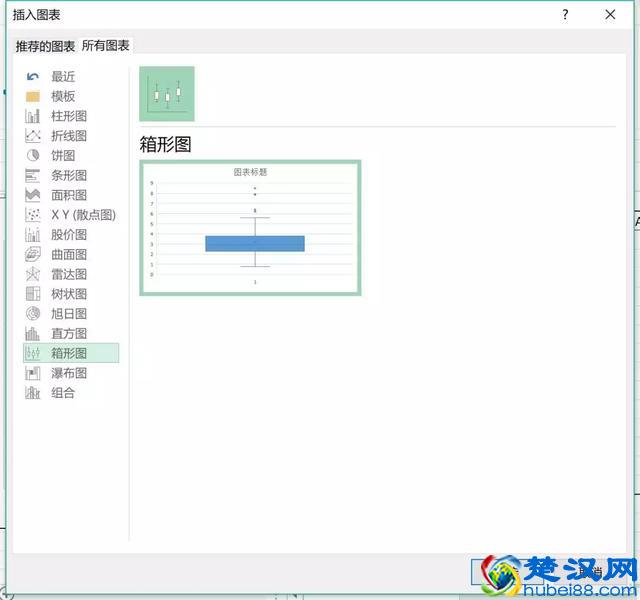Select the Recent (最近) chart category icon
This screenshot has width=640, height=600.
click(x=33, y=76)
